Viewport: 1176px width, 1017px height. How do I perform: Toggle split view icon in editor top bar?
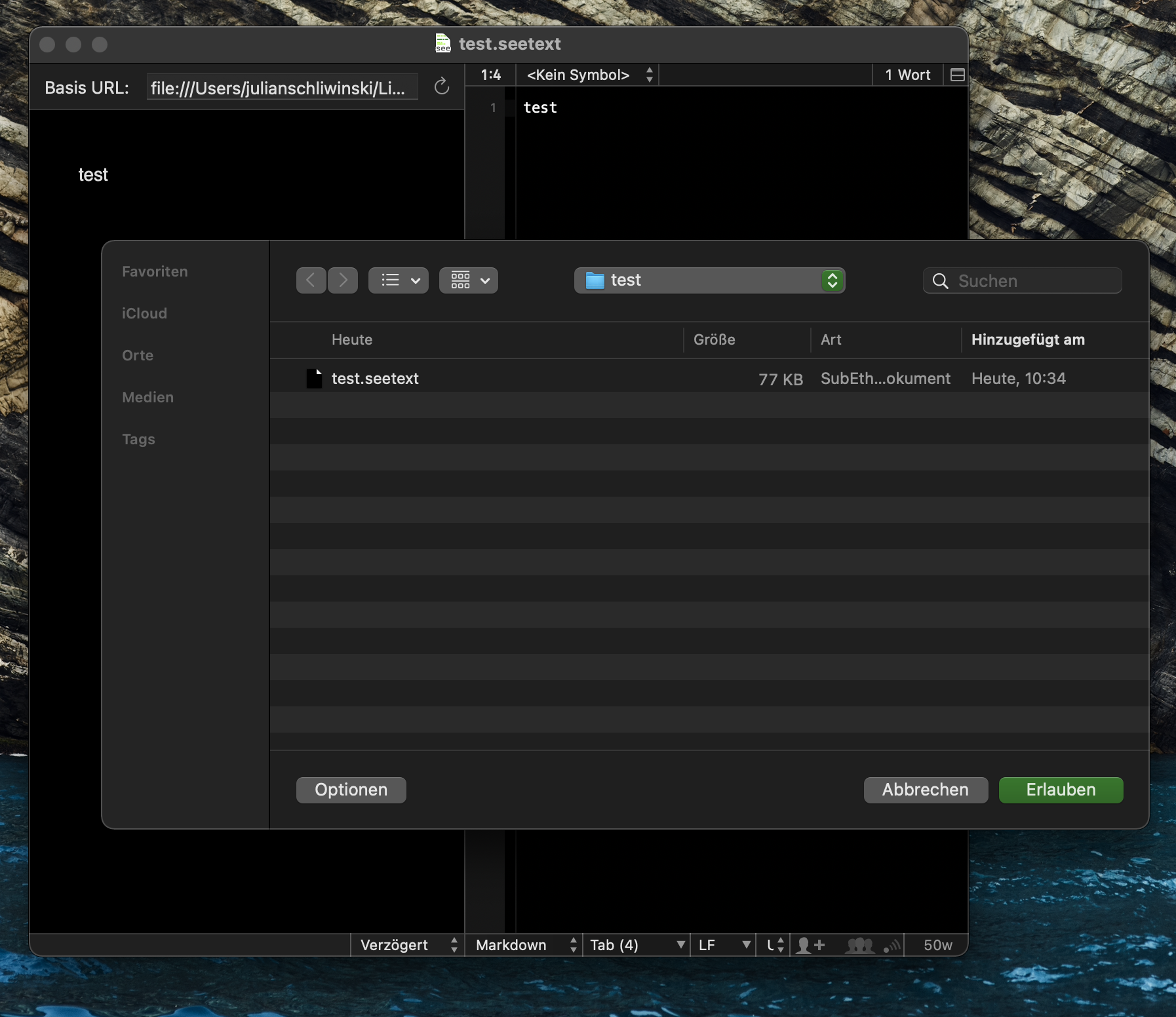(957, 75)
